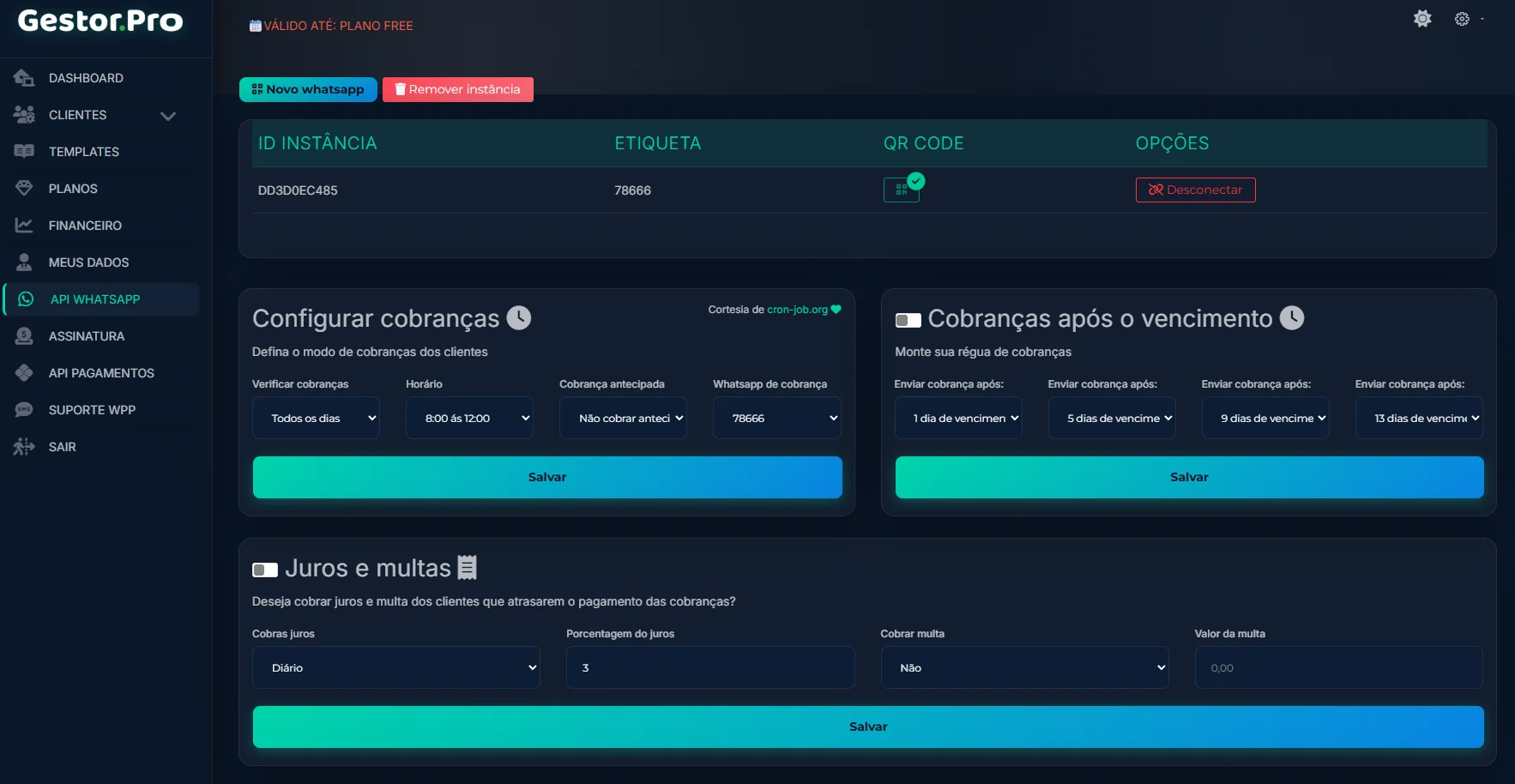Image resolution: width=1515 pixels, height=784 pixels.
Task: Click the Dashboard house icon in sidebar
Action: (x=24, y=78)
